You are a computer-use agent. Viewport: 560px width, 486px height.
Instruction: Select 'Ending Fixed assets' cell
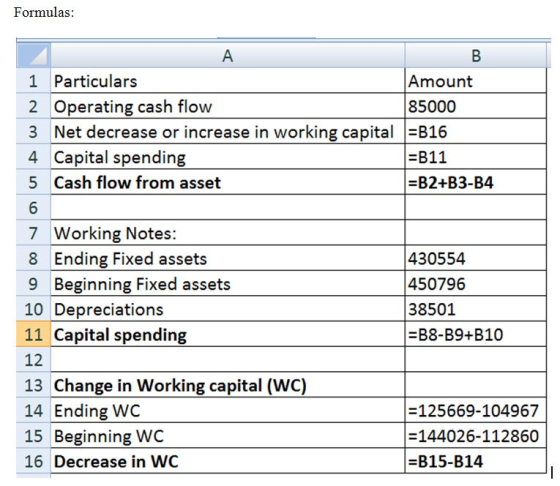[228, 258]
